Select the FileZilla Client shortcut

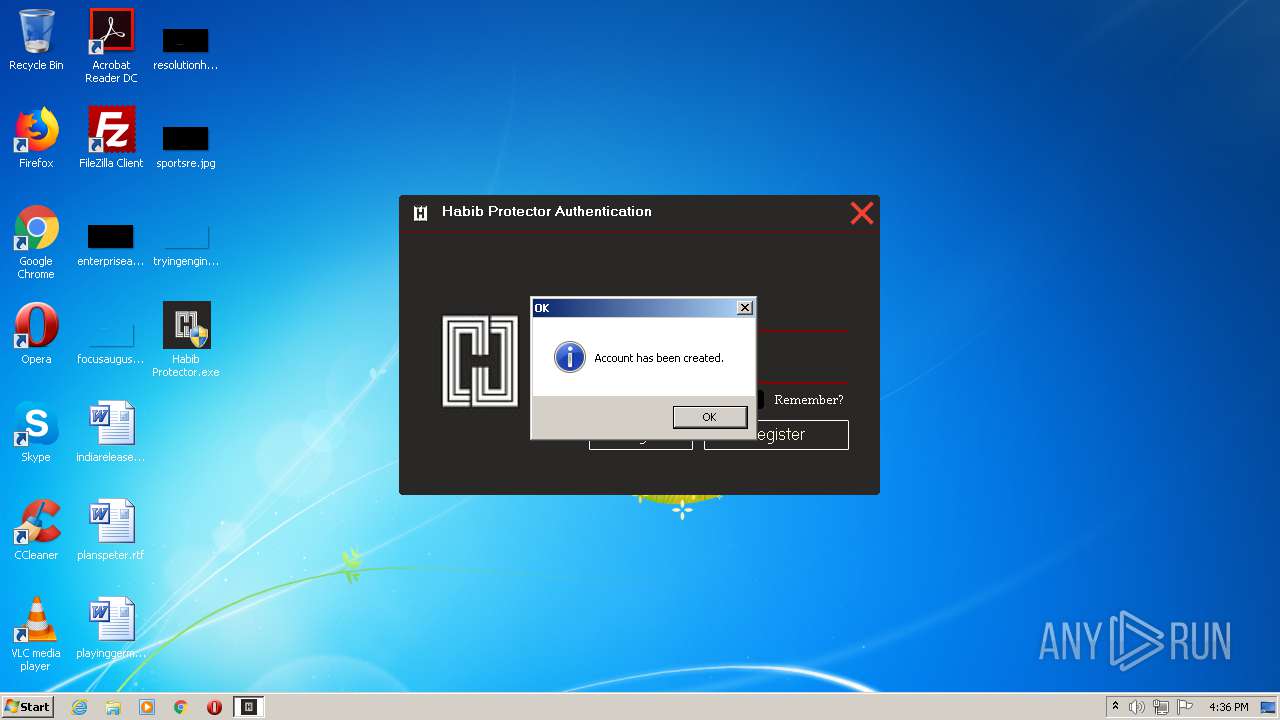point(111,138)
